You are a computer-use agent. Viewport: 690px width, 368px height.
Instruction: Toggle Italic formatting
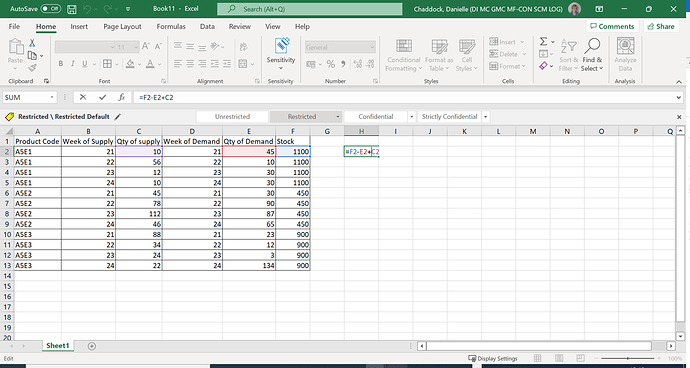pos(72,64)
